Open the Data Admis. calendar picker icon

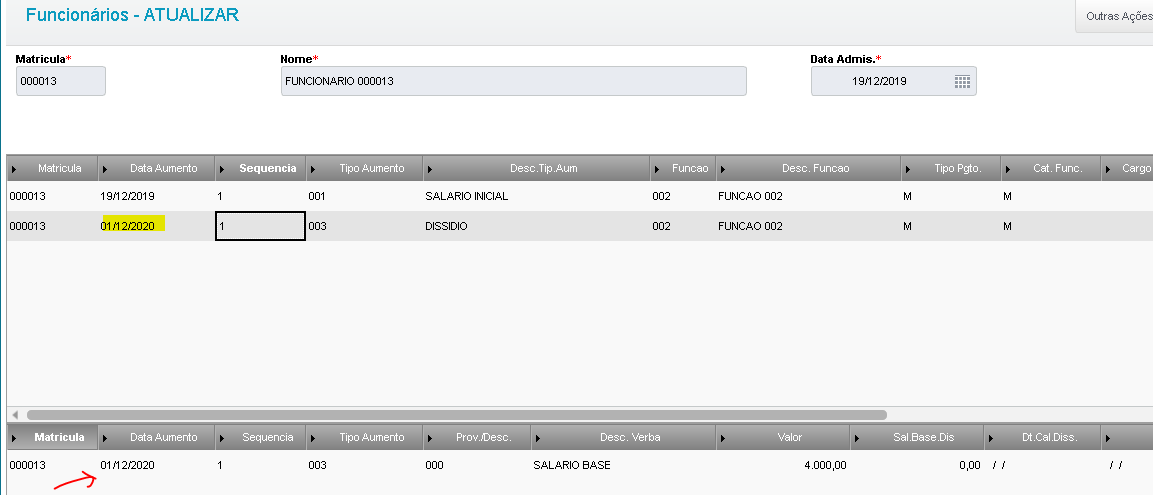[x=963, y=82]
